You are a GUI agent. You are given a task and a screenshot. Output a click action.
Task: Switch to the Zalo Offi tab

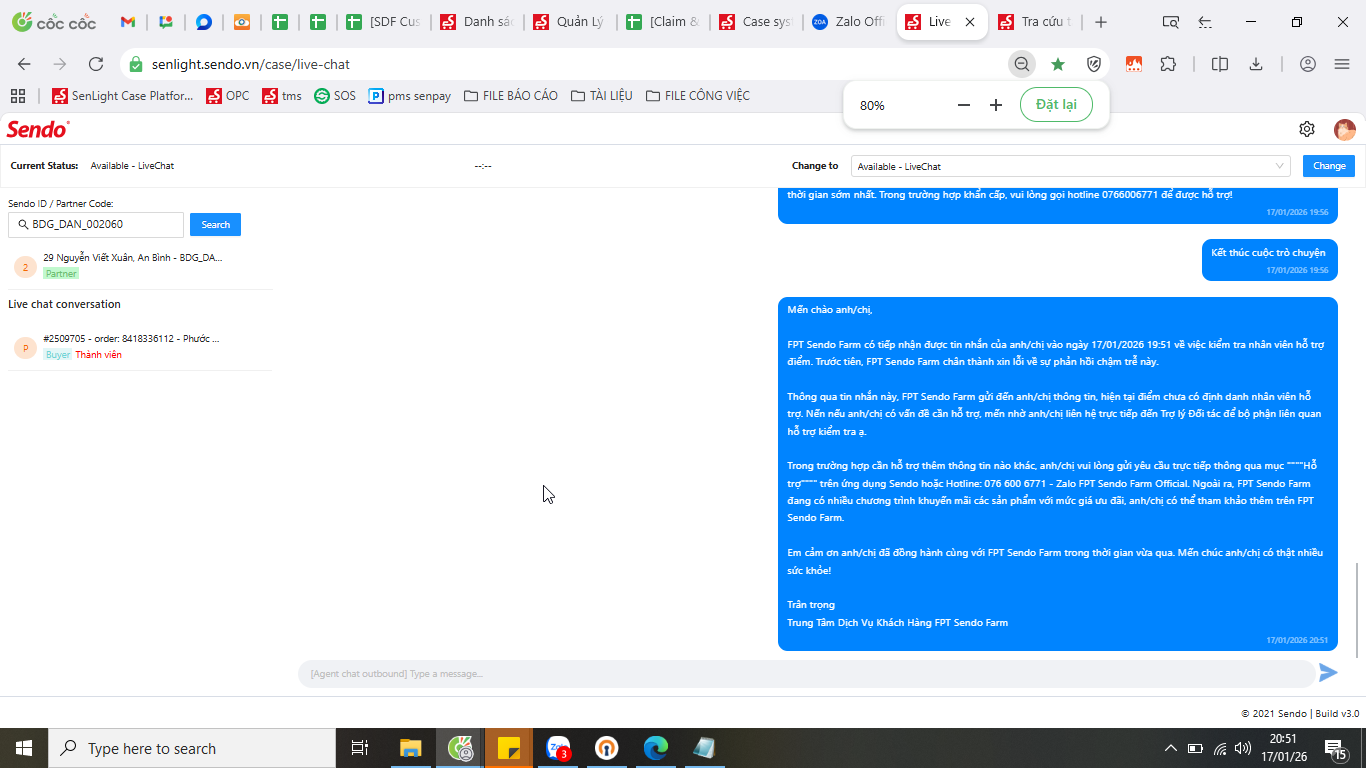pos(850,22)
